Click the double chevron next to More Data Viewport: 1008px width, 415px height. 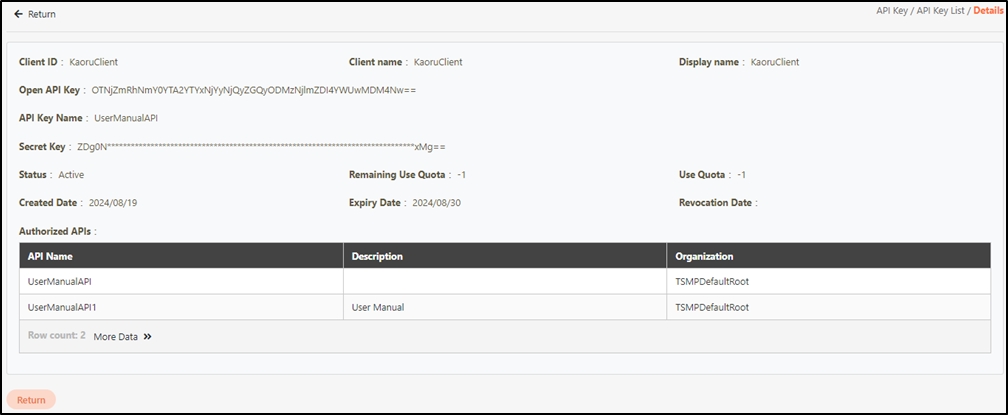tap(148, 337)
